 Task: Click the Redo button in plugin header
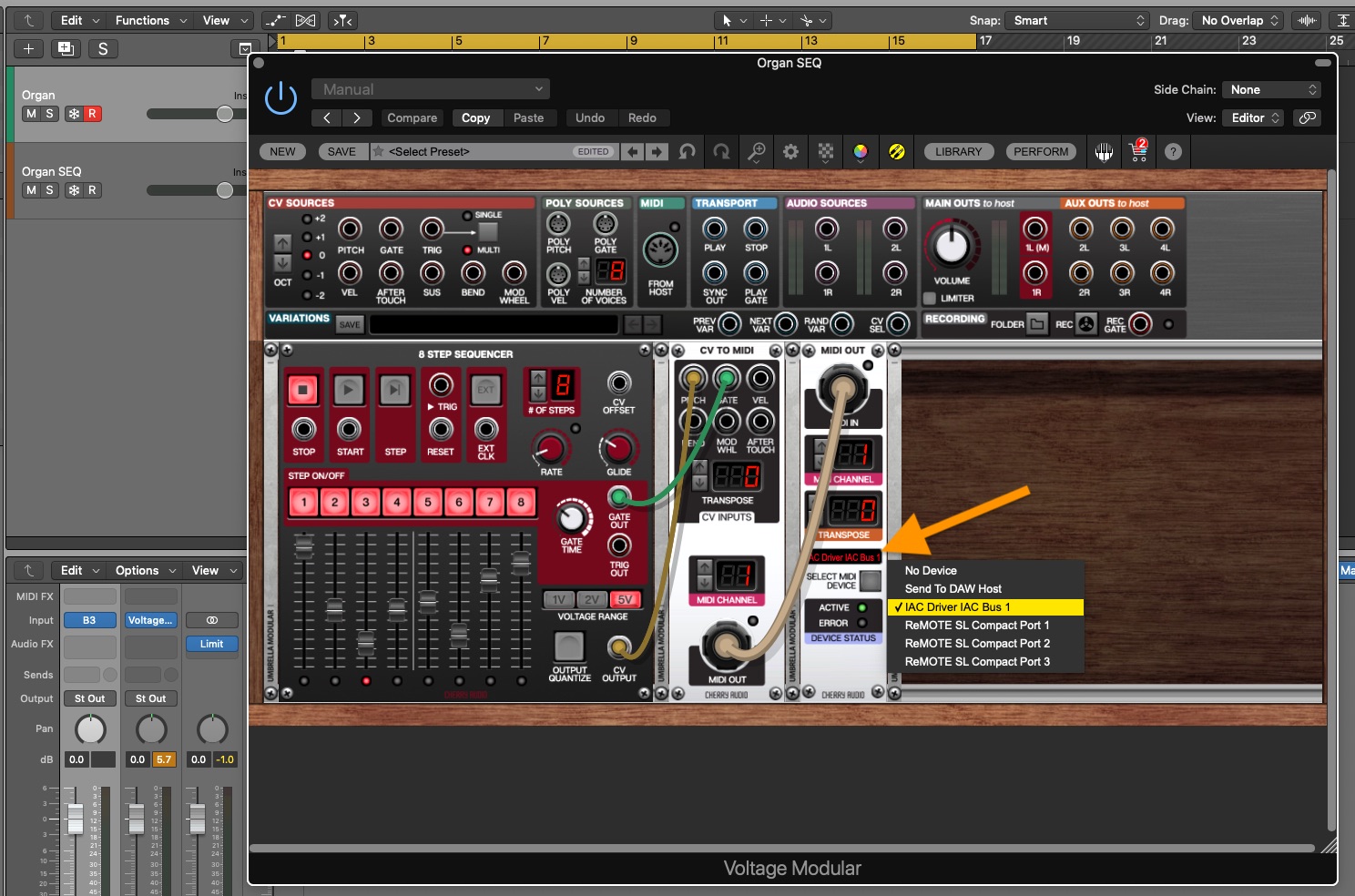[x=642, y=117]
